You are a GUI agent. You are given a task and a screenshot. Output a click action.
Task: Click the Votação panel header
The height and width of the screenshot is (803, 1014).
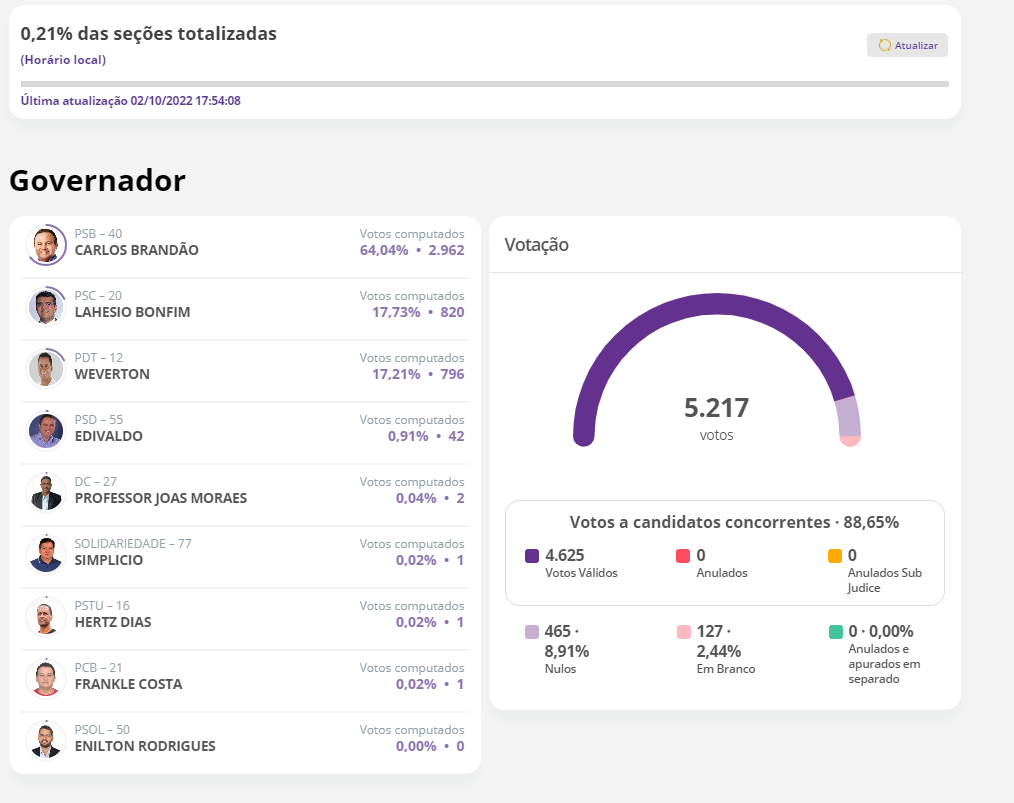click(537, 245)
